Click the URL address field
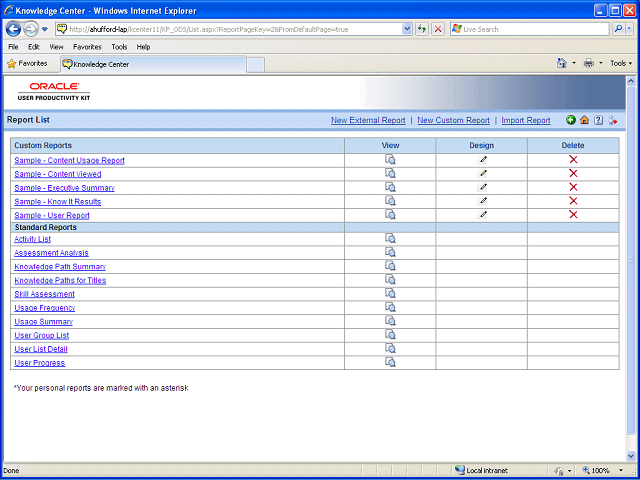Screen dimensions: 640x480 point(234,29)
